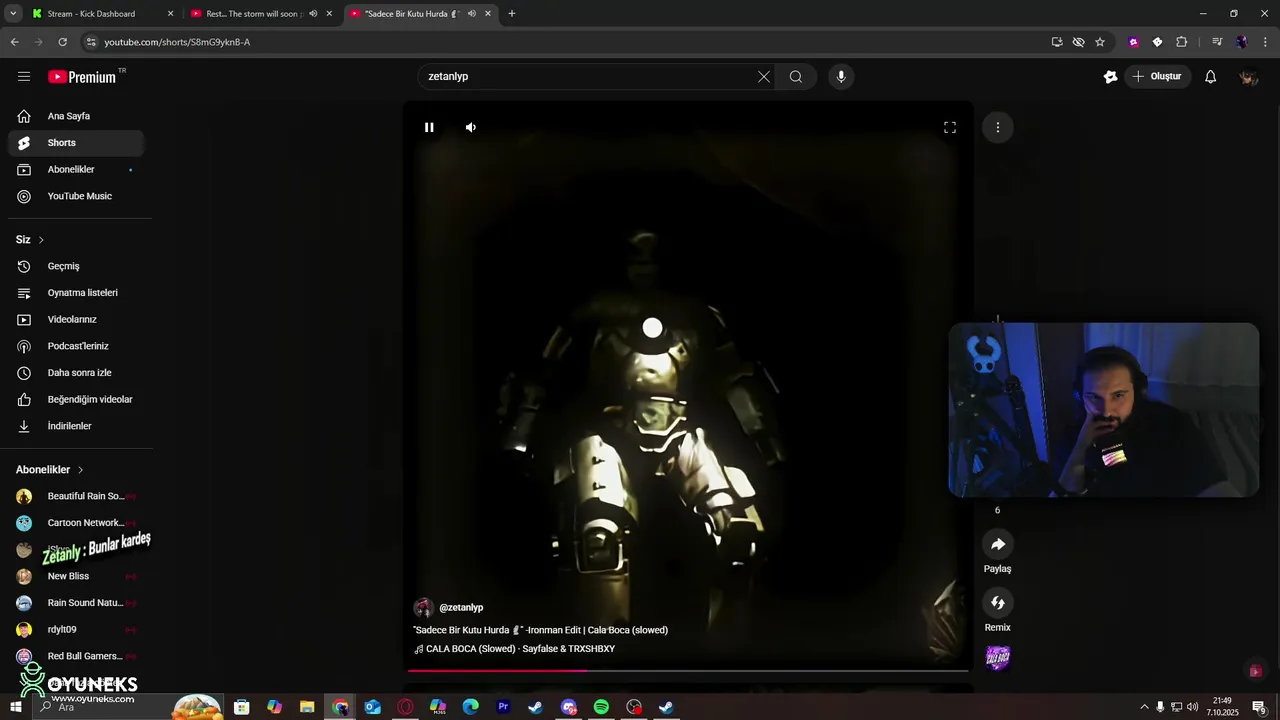Open Videolarınız in sidebar

76,319
